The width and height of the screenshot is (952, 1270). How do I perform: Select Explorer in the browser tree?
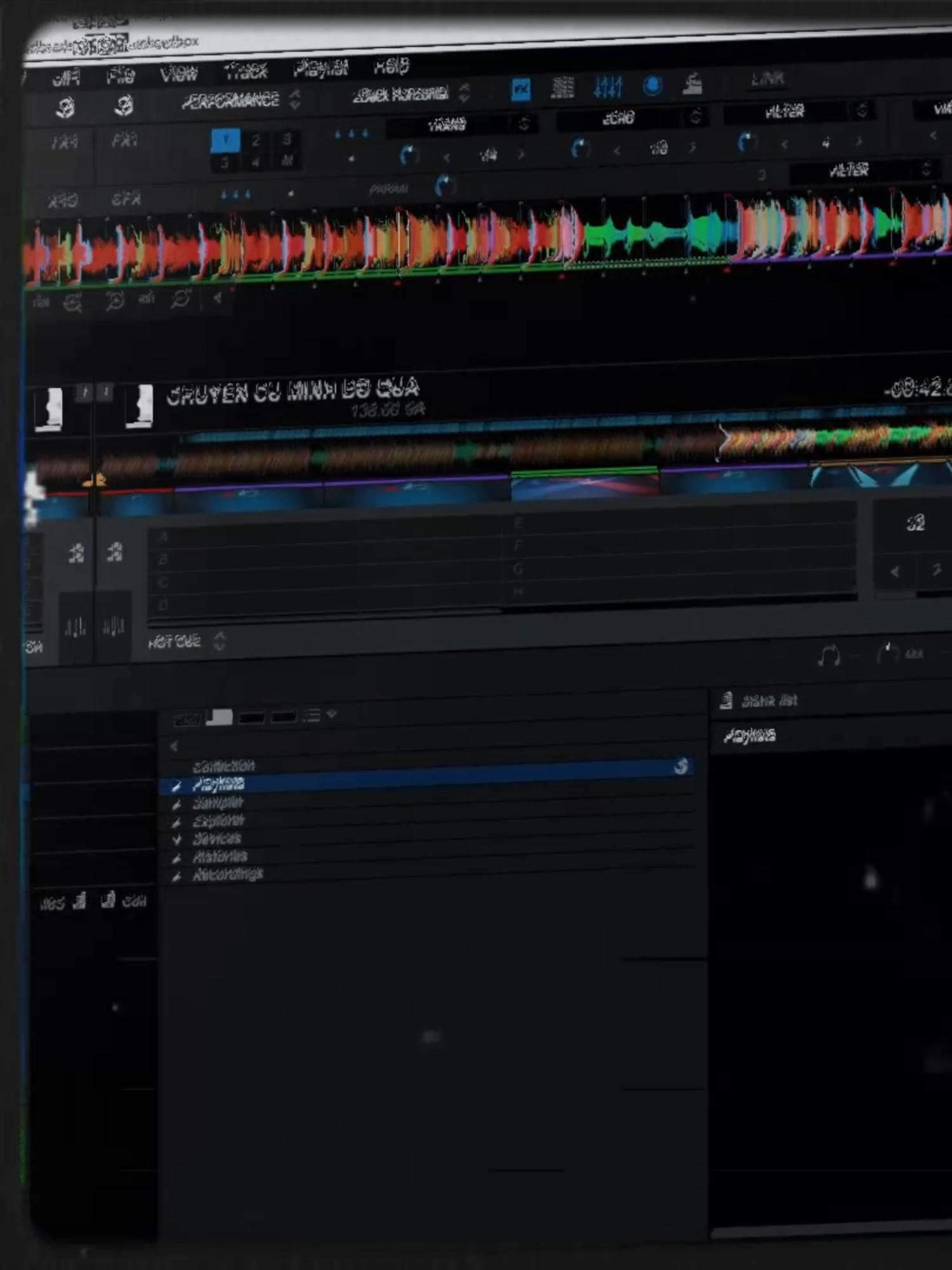click(218, 821)
